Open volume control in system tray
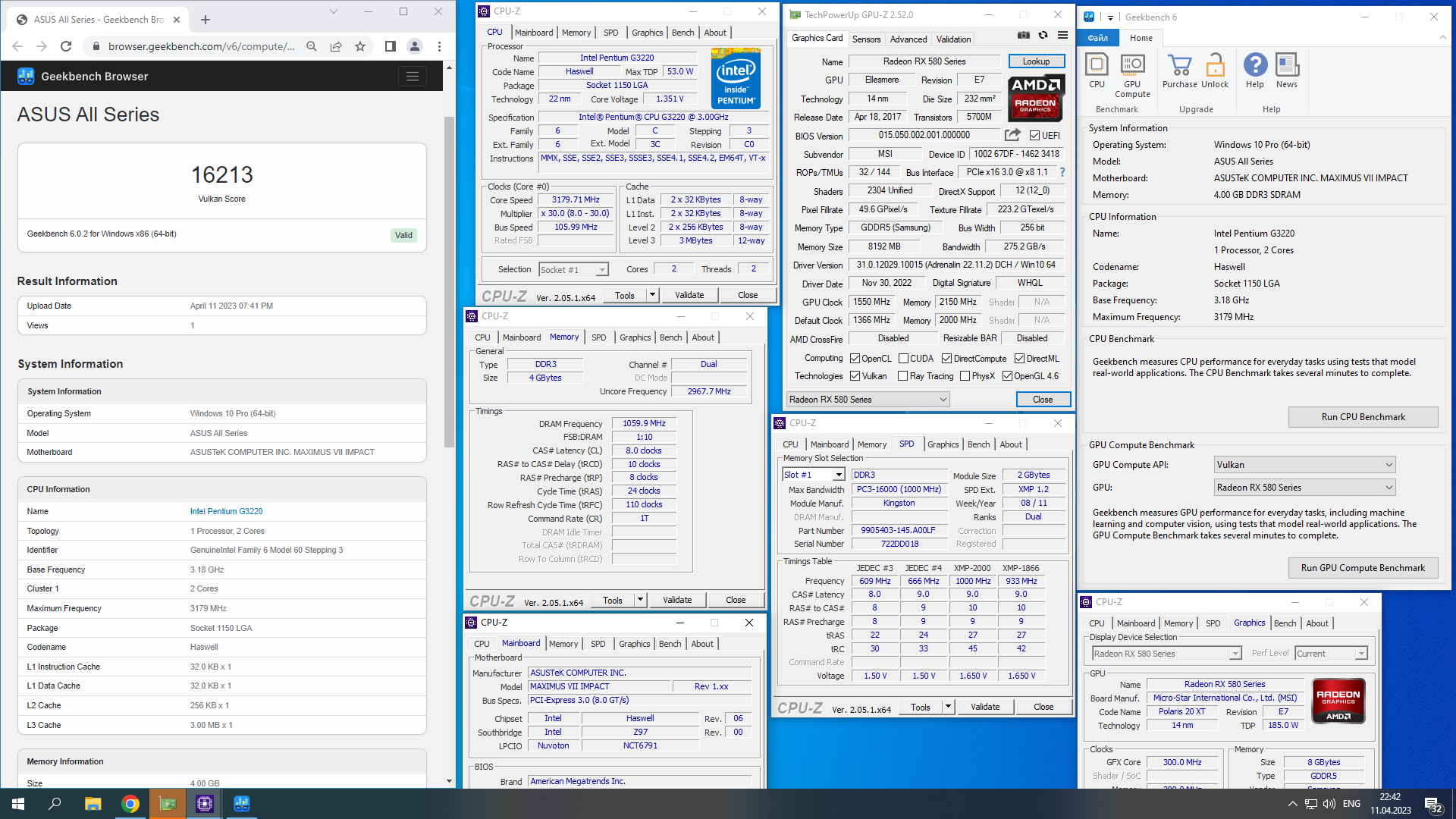 click(1329, 804)
